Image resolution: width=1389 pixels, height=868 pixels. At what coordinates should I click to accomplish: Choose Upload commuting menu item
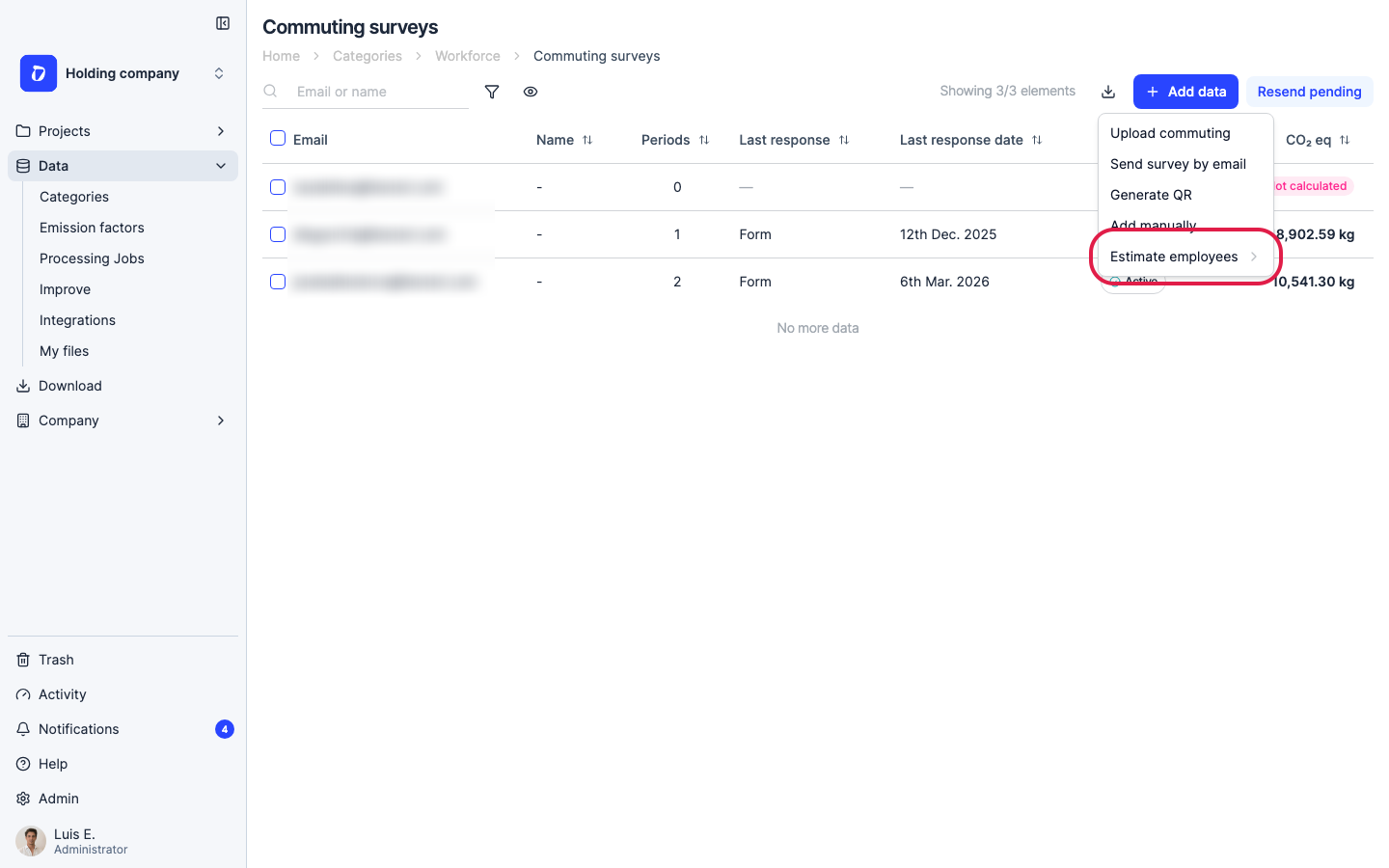pos(1185,133)
